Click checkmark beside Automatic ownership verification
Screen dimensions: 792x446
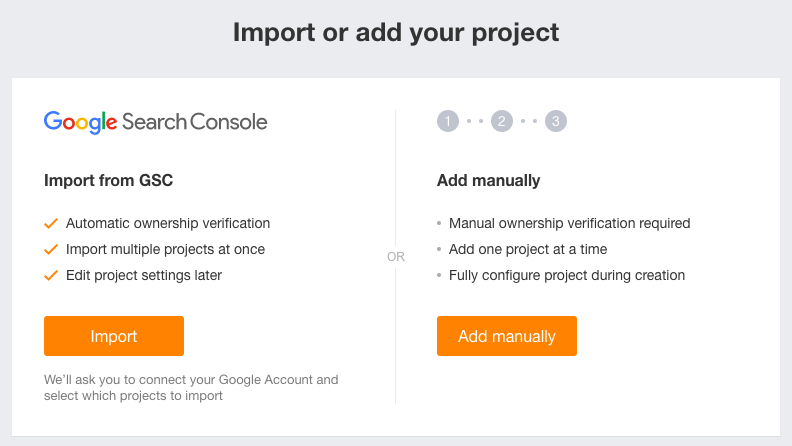pos(51,223)
